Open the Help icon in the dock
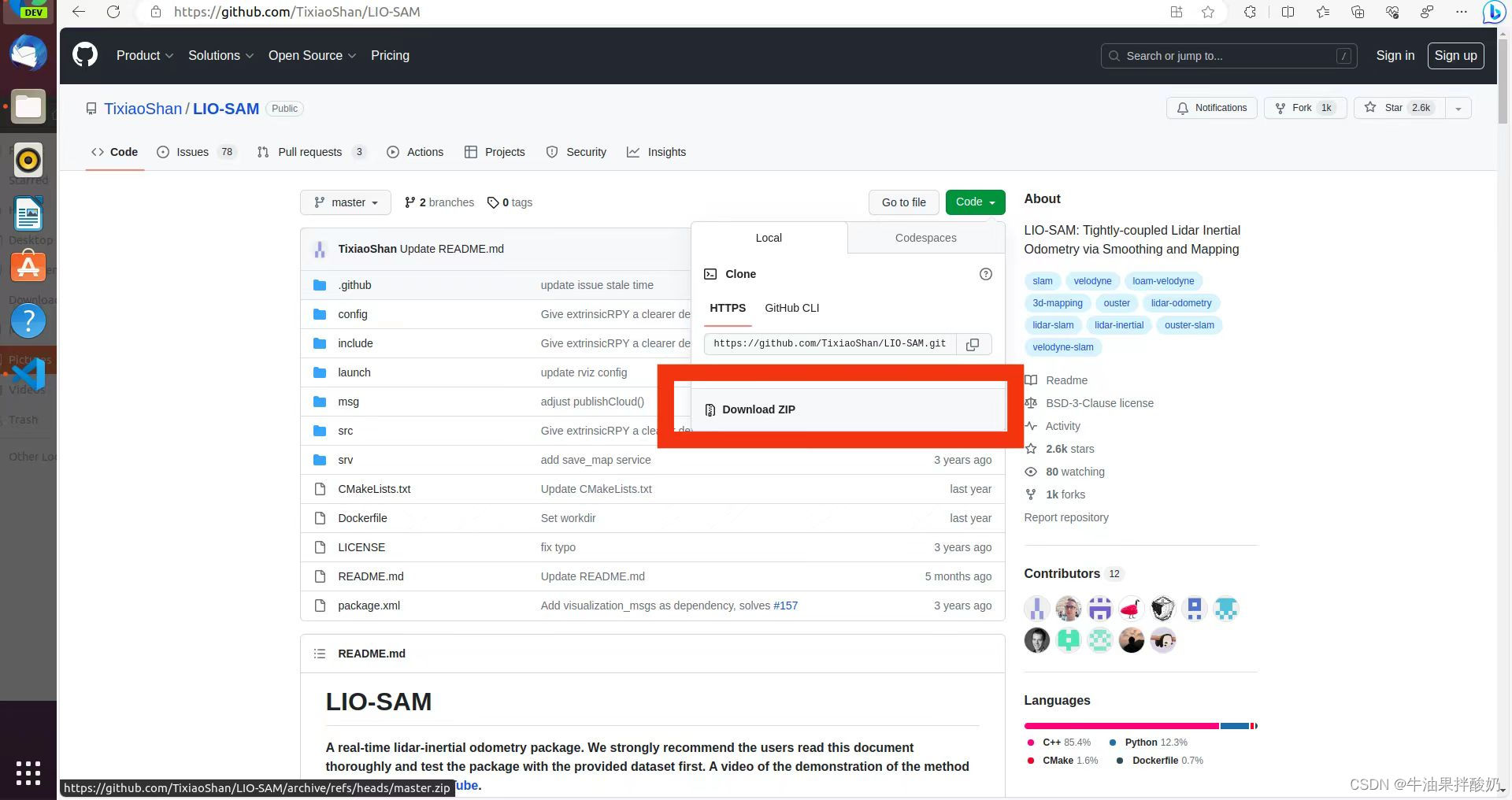Screen dimensions: 1512x800 point(28,320)
